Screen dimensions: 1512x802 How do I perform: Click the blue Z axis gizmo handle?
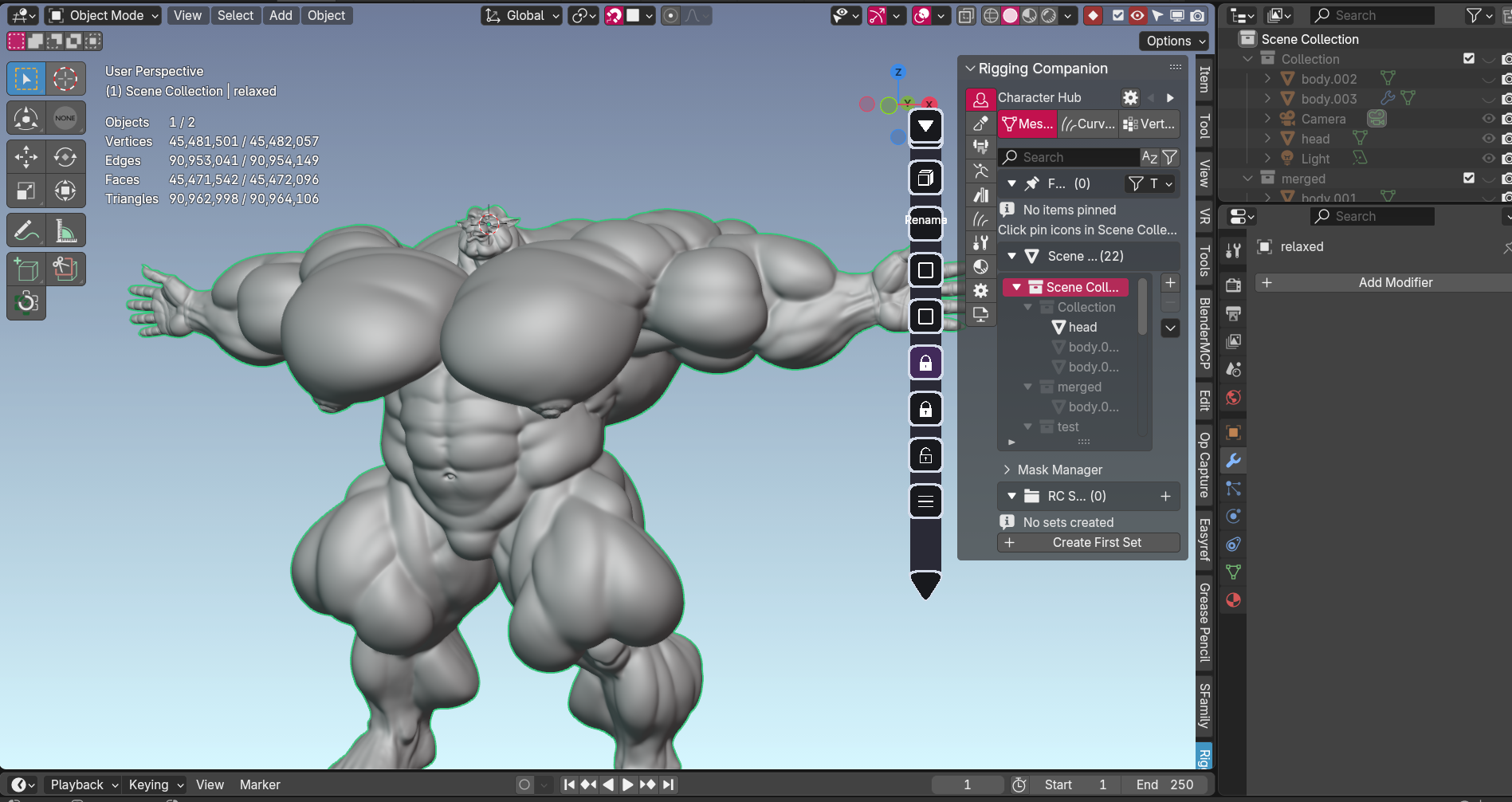(x=898, y=72)
